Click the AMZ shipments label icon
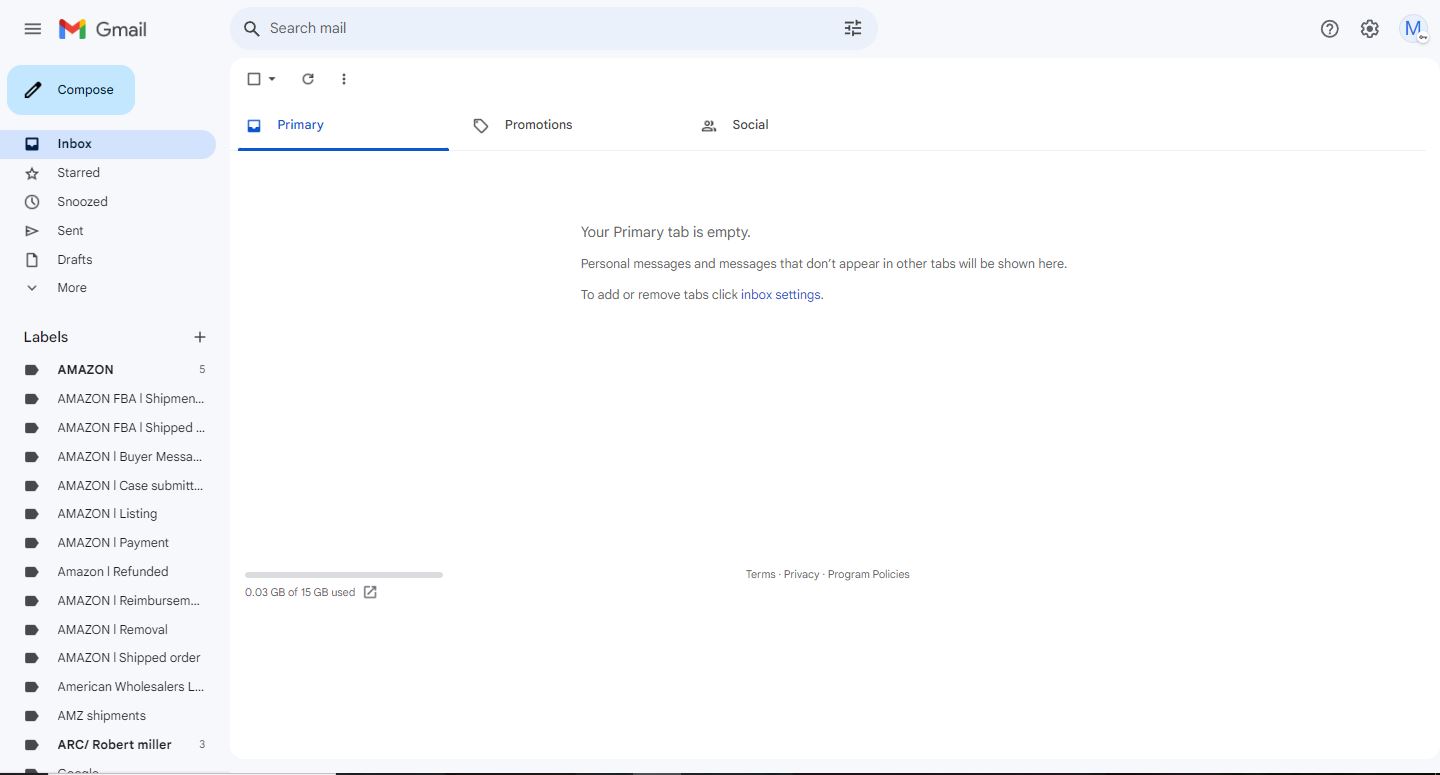This screenshot has width=1440, height=775. pyautogui.click(x=32, y=716)
